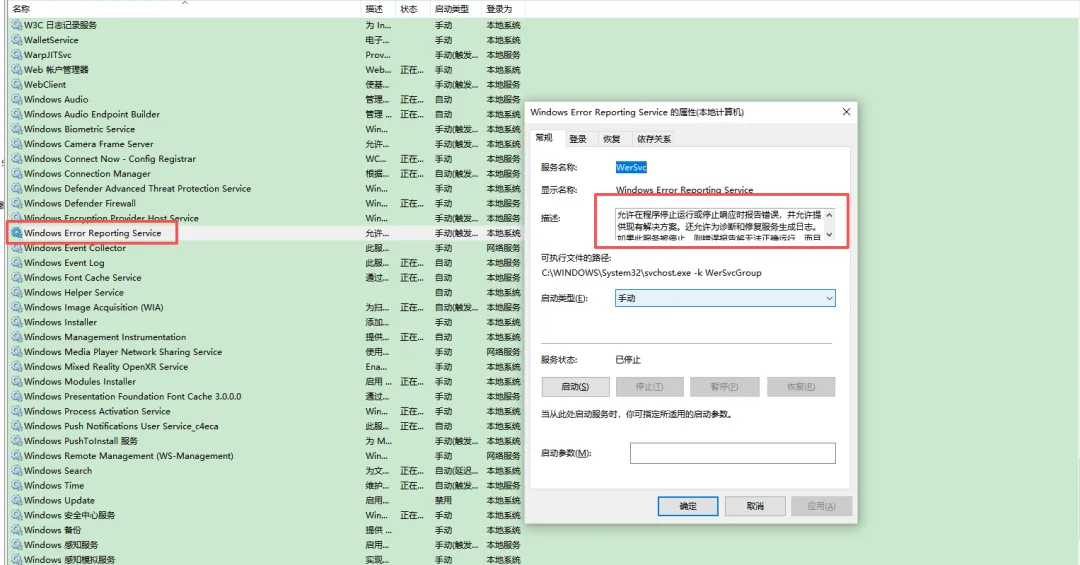
Task: Click gear icon of Windows Camera Frame Server
Action: (x=17, y=144)
